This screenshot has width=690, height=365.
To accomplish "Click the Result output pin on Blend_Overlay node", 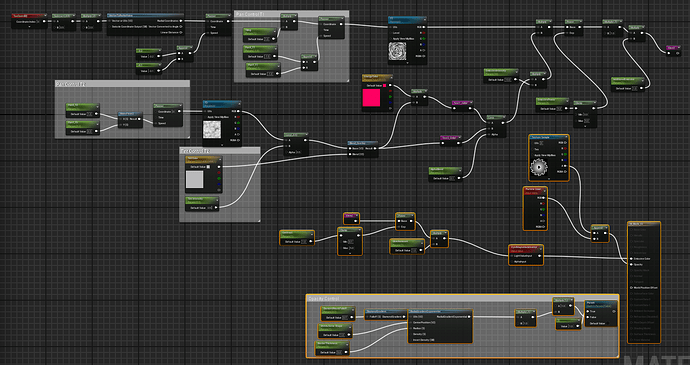I will click(x=375, y=148).
